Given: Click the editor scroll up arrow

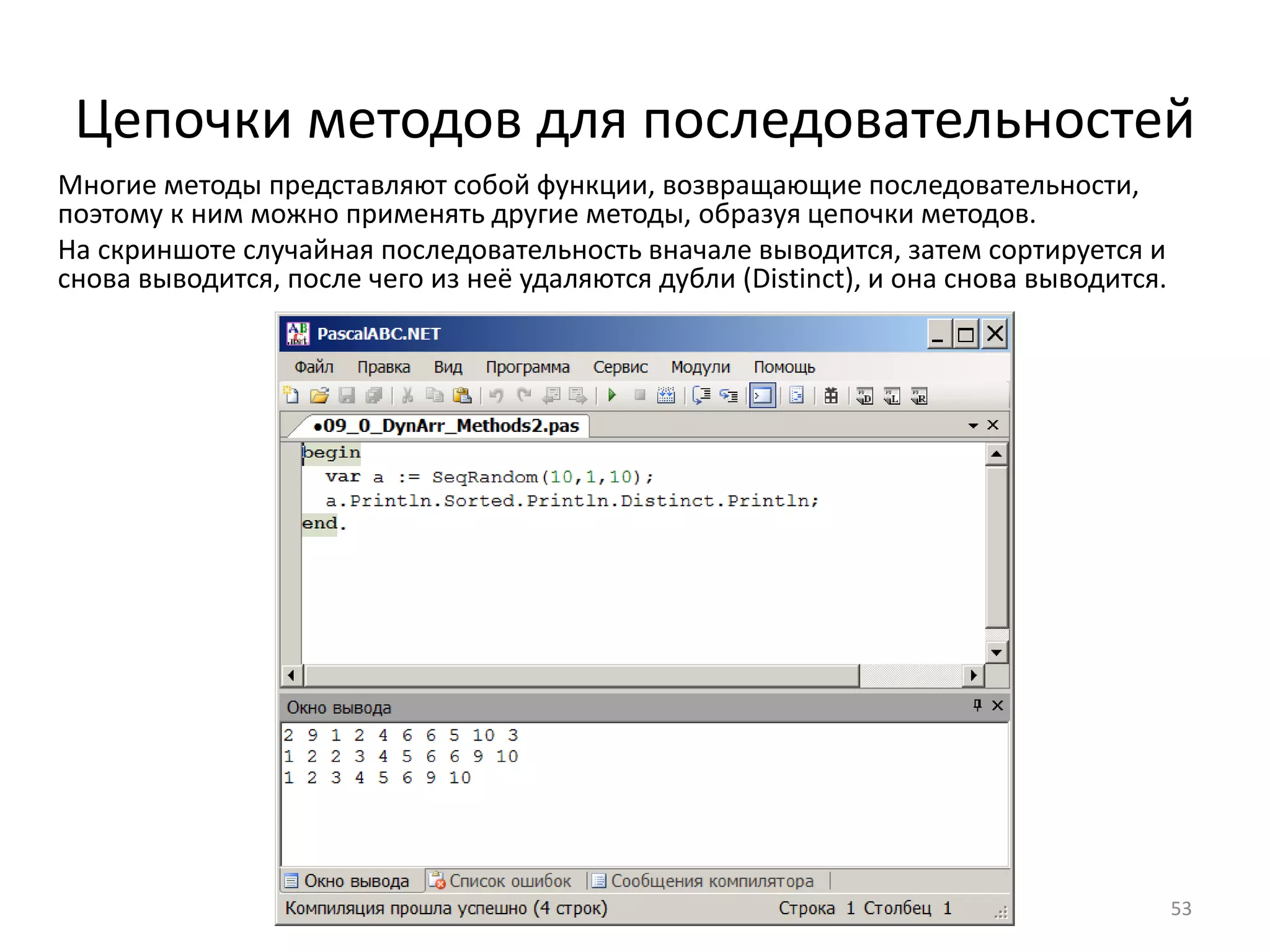Looking at the screenshot, I should (x=996, y=454).
